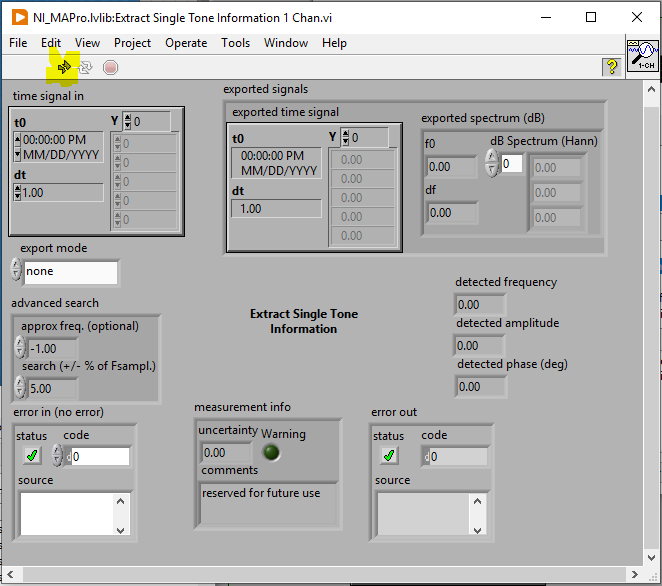Toggle the error in status checkbox
662x586 pixels.
tap(34, 456)
